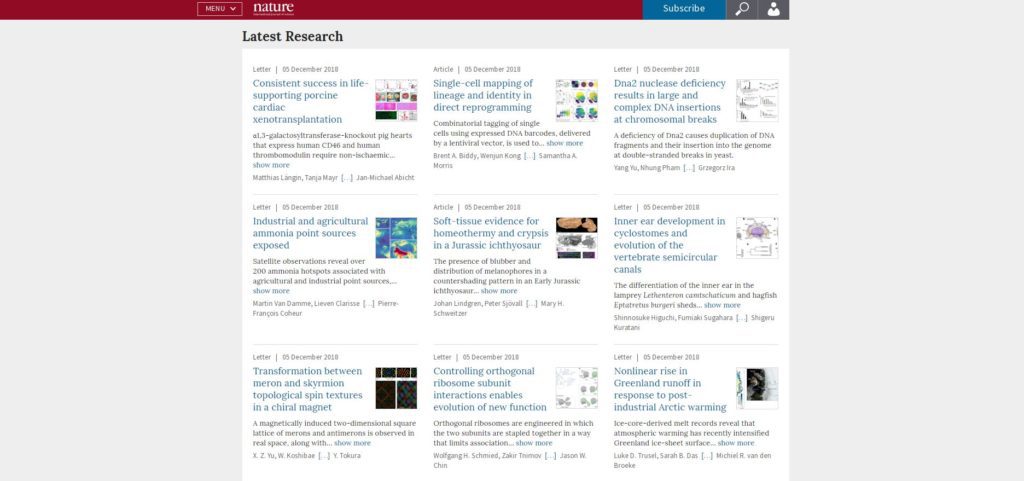Click Greenland runoff article thumbnail
Image resolution: width=1024 pixels, height=481 pixels.
(x=757, y=388)
